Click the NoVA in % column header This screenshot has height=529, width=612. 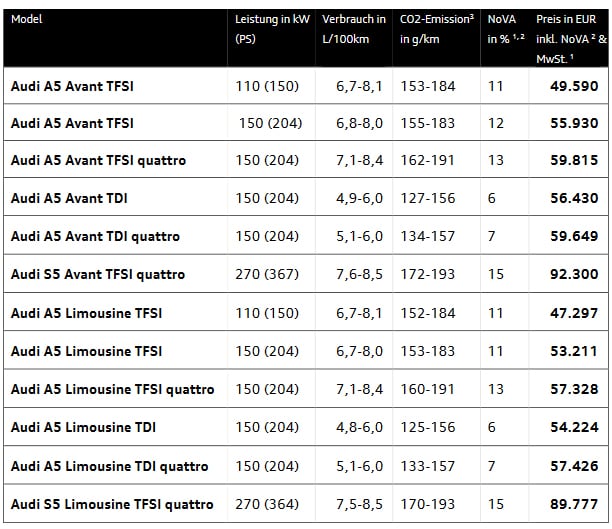point(503,29)
